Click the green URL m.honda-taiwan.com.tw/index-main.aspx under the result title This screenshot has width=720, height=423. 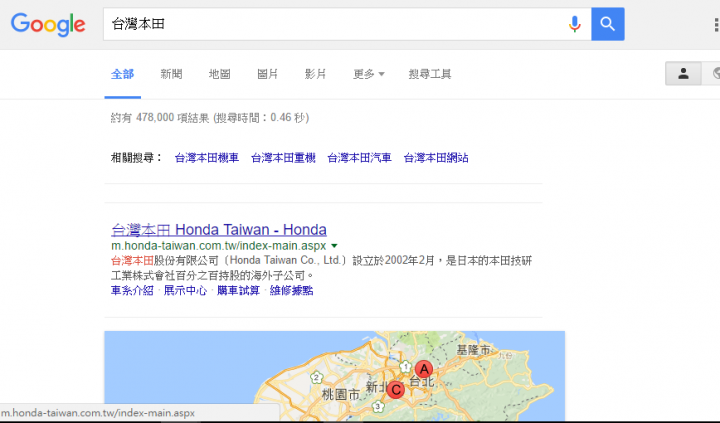(x=219, y=246)
